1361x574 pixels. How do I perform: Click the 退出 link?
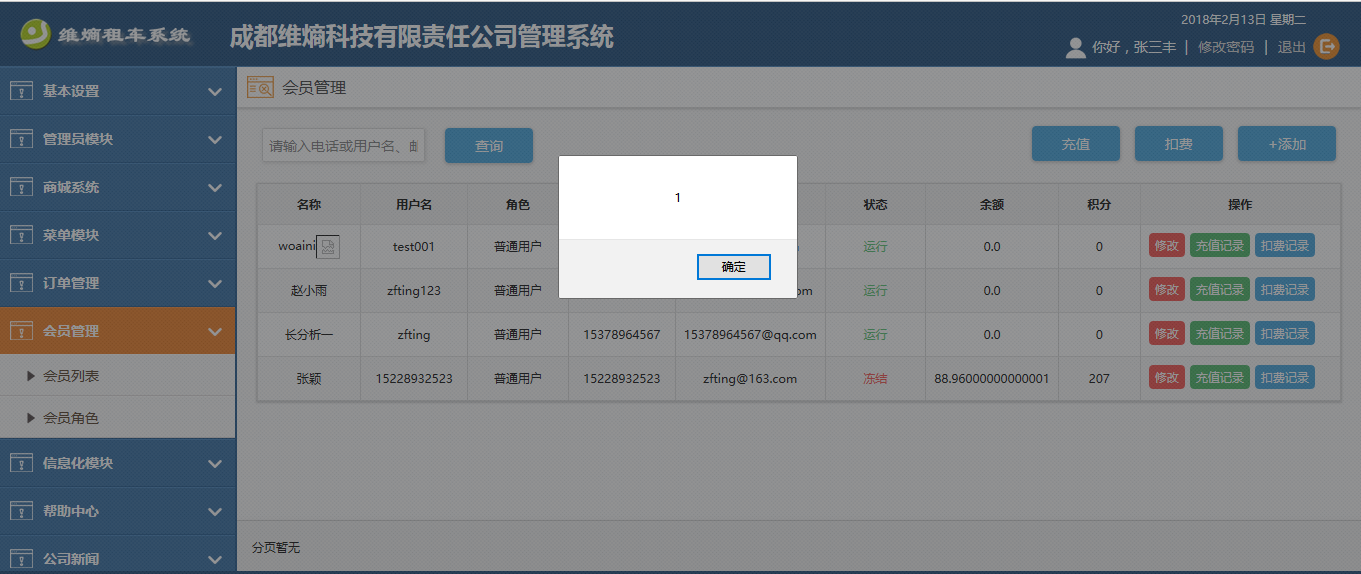1292,47
